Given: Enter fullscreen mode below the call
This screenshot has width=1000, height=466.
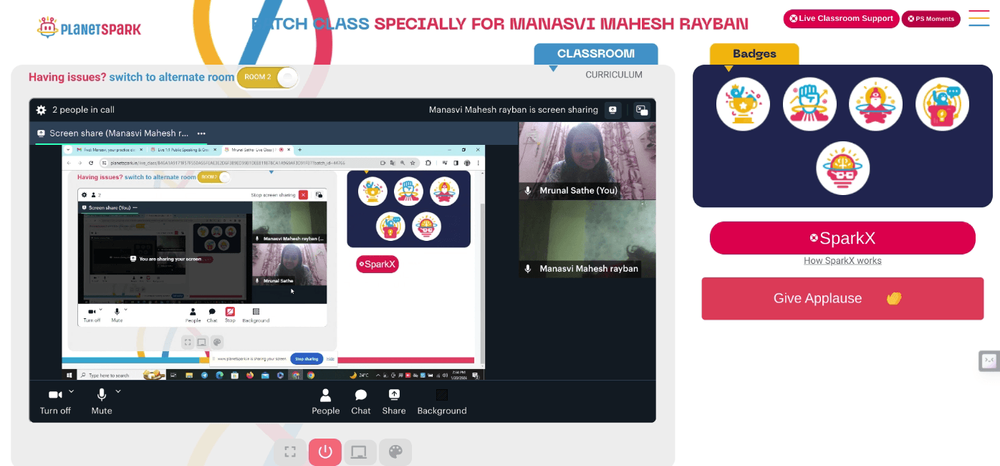Looking at the screenshot, I should pos(290,452).
